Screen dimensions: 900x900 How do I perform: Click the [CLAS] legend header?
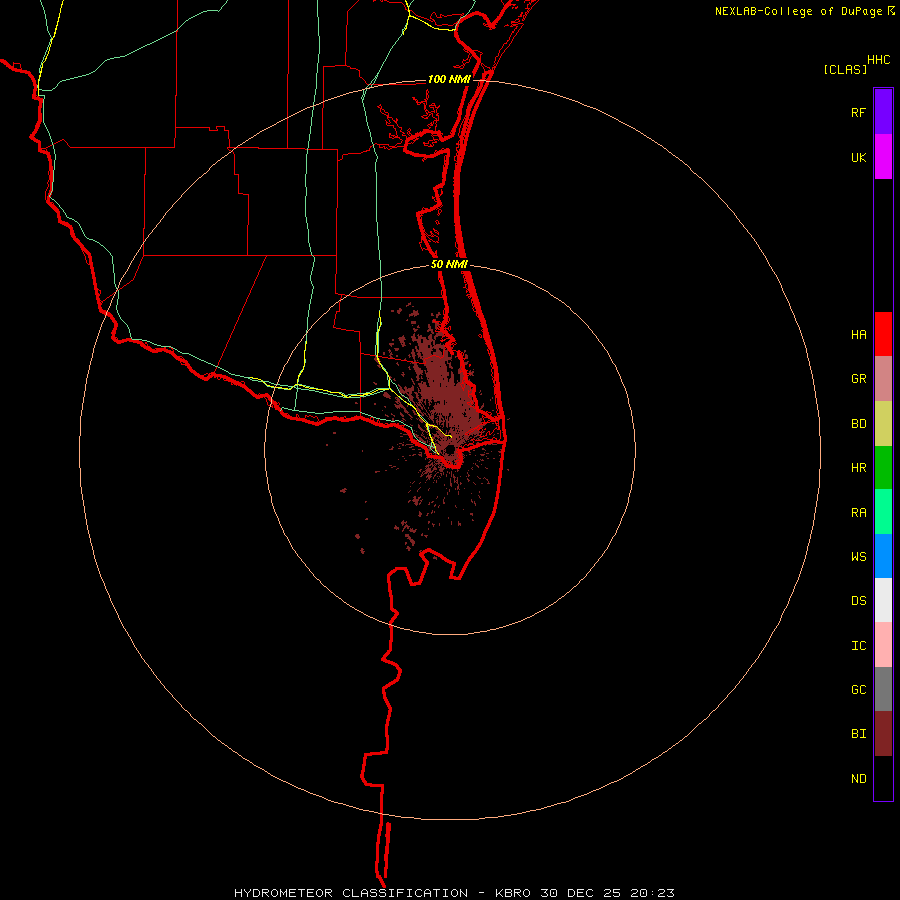tap(845, 69)
